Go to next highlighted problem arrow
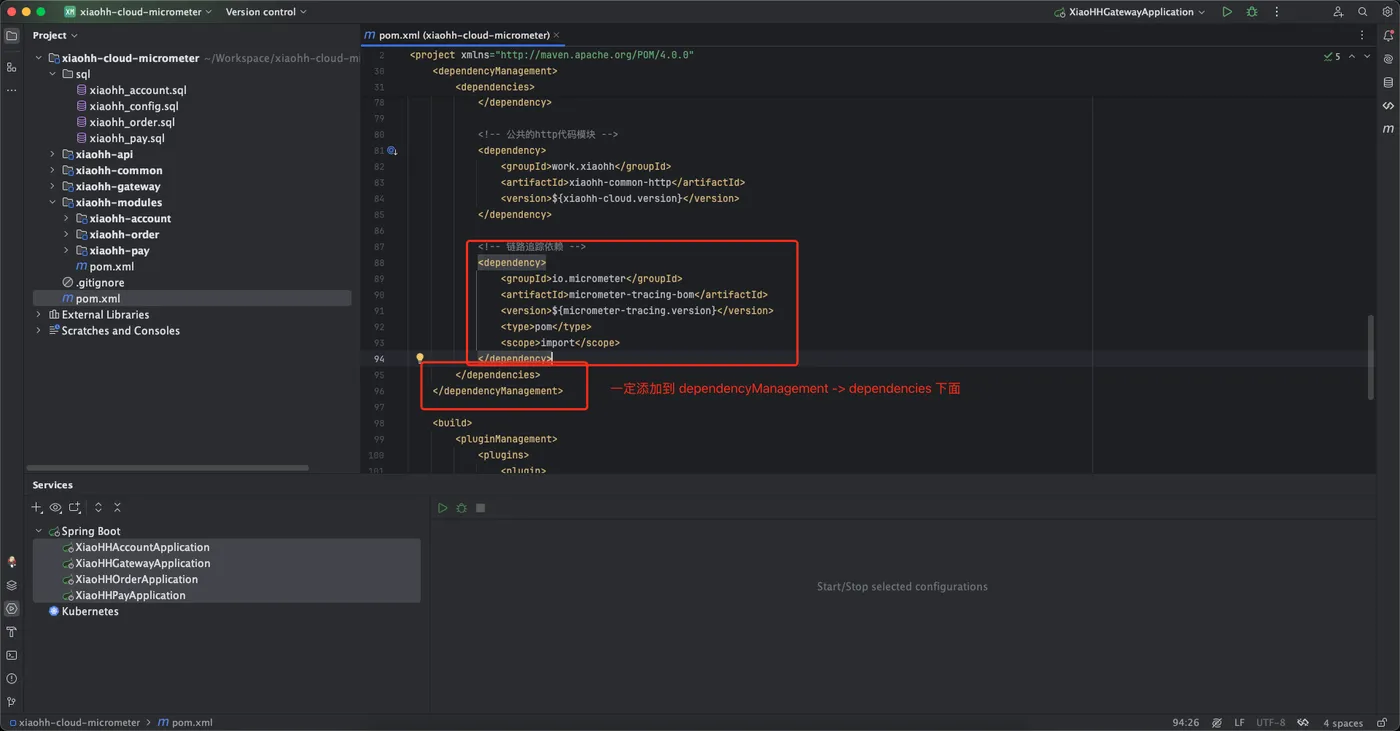The height and width of the screenshot is (731, 1400). (1367, 57)
